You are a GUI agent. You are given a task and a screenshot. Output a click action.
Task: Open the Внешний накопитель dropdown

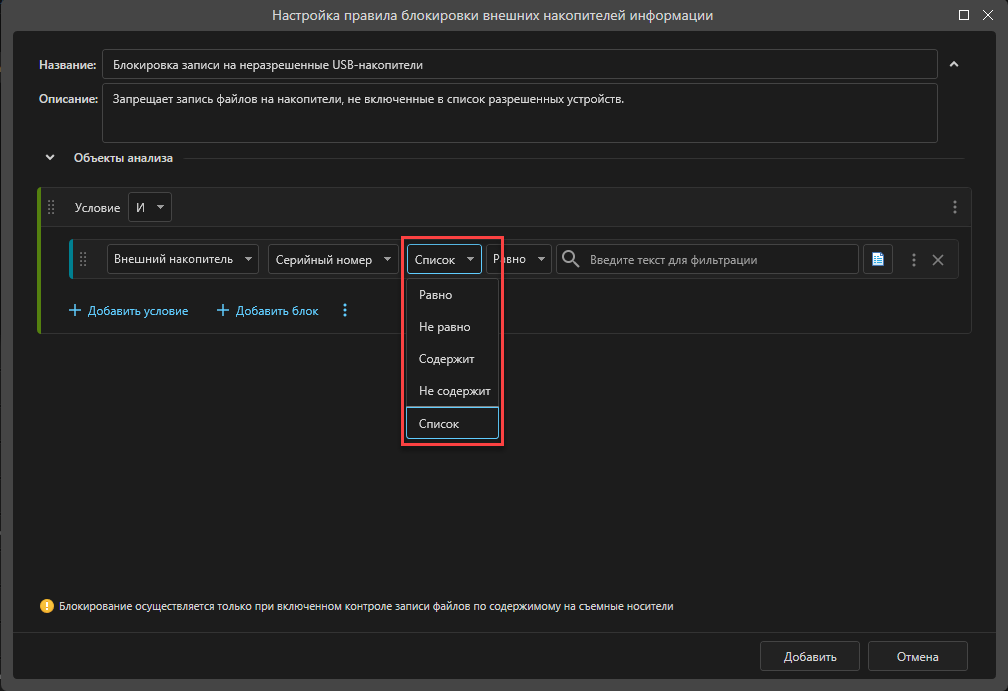click(x=183, y=259)
